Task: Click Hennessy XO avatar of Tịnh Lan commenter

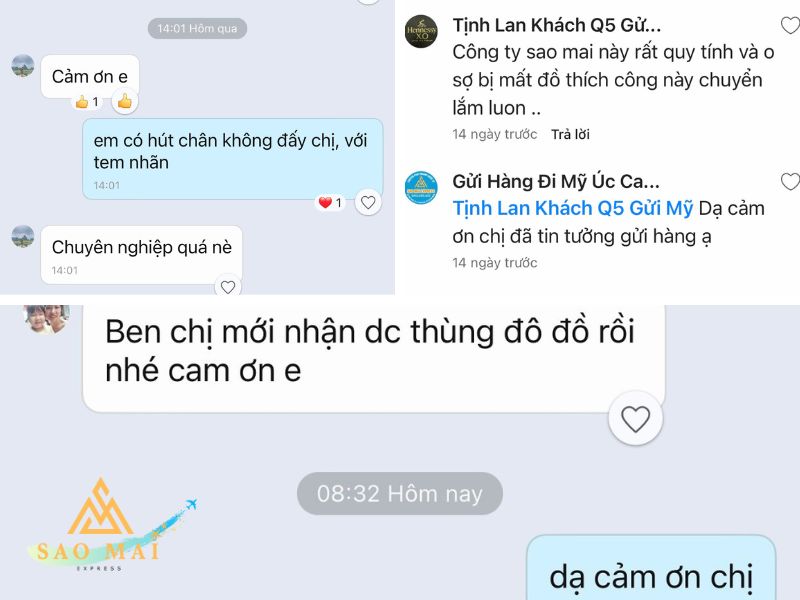Action: (x=421, y=31)
